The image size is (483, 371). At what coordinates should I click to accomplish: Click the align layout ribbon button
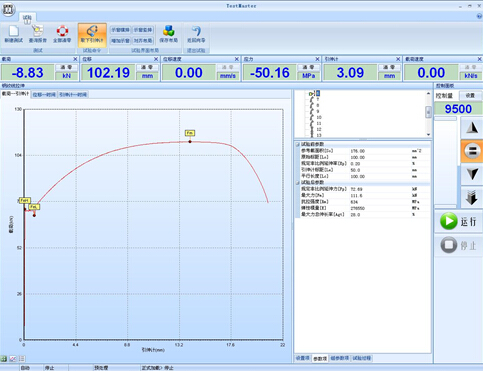click(143, 41)
